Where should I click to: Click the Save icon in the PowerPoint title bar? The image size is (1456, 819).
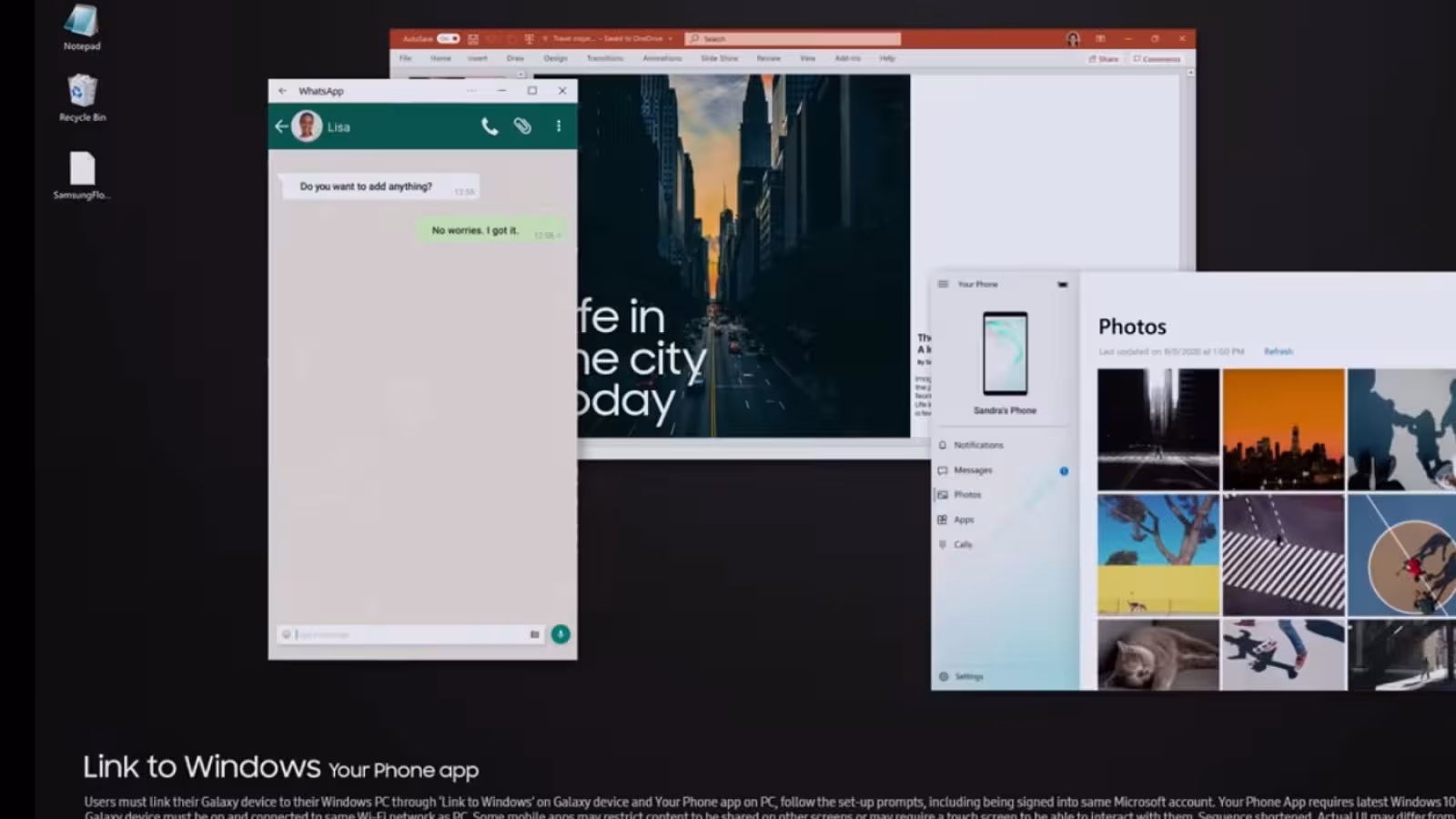[473, 38]
